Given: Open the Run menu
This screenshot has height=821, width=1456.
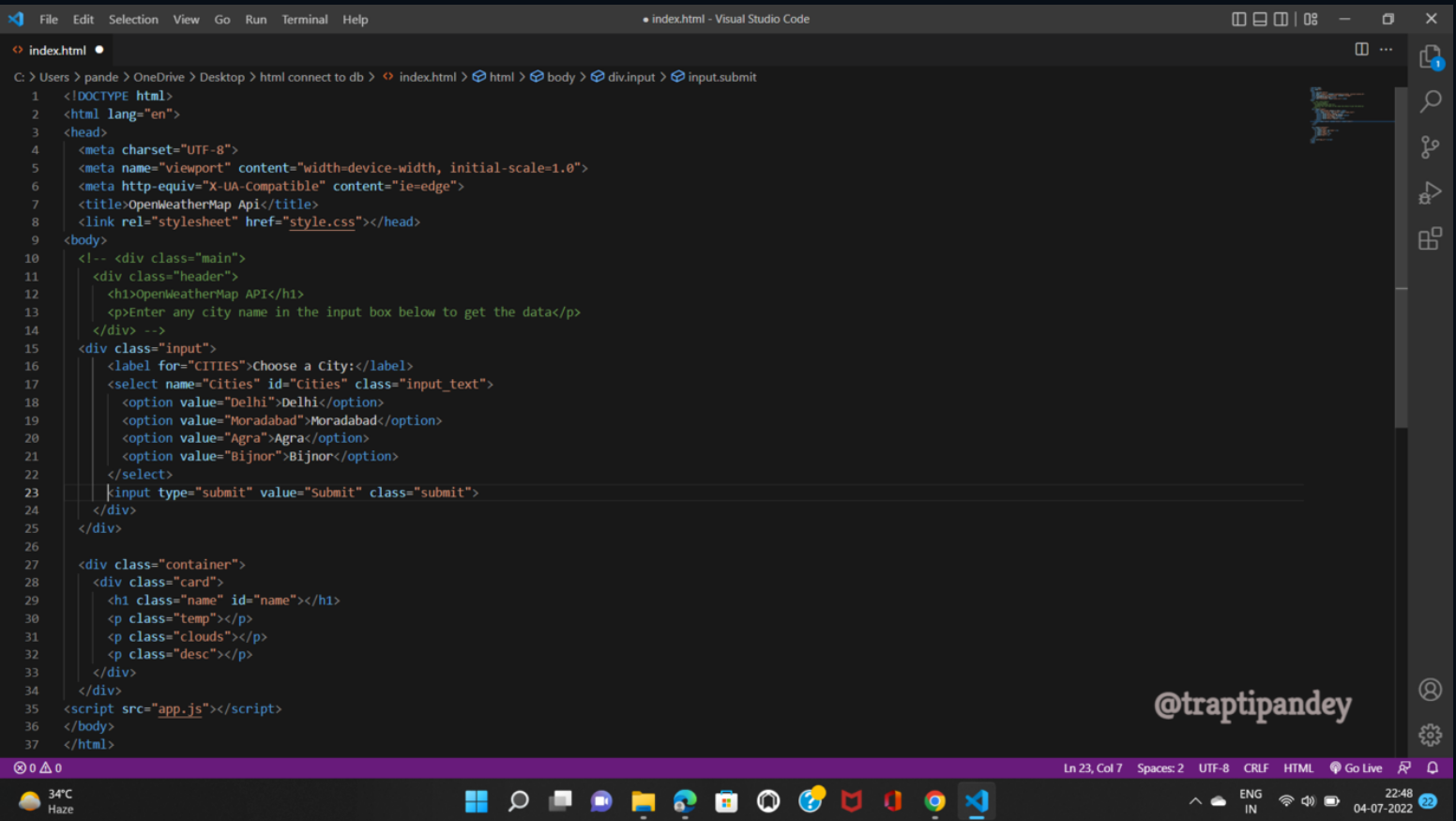Looking at the screenshot, I should pyautogui.click(x=255, y=19).
